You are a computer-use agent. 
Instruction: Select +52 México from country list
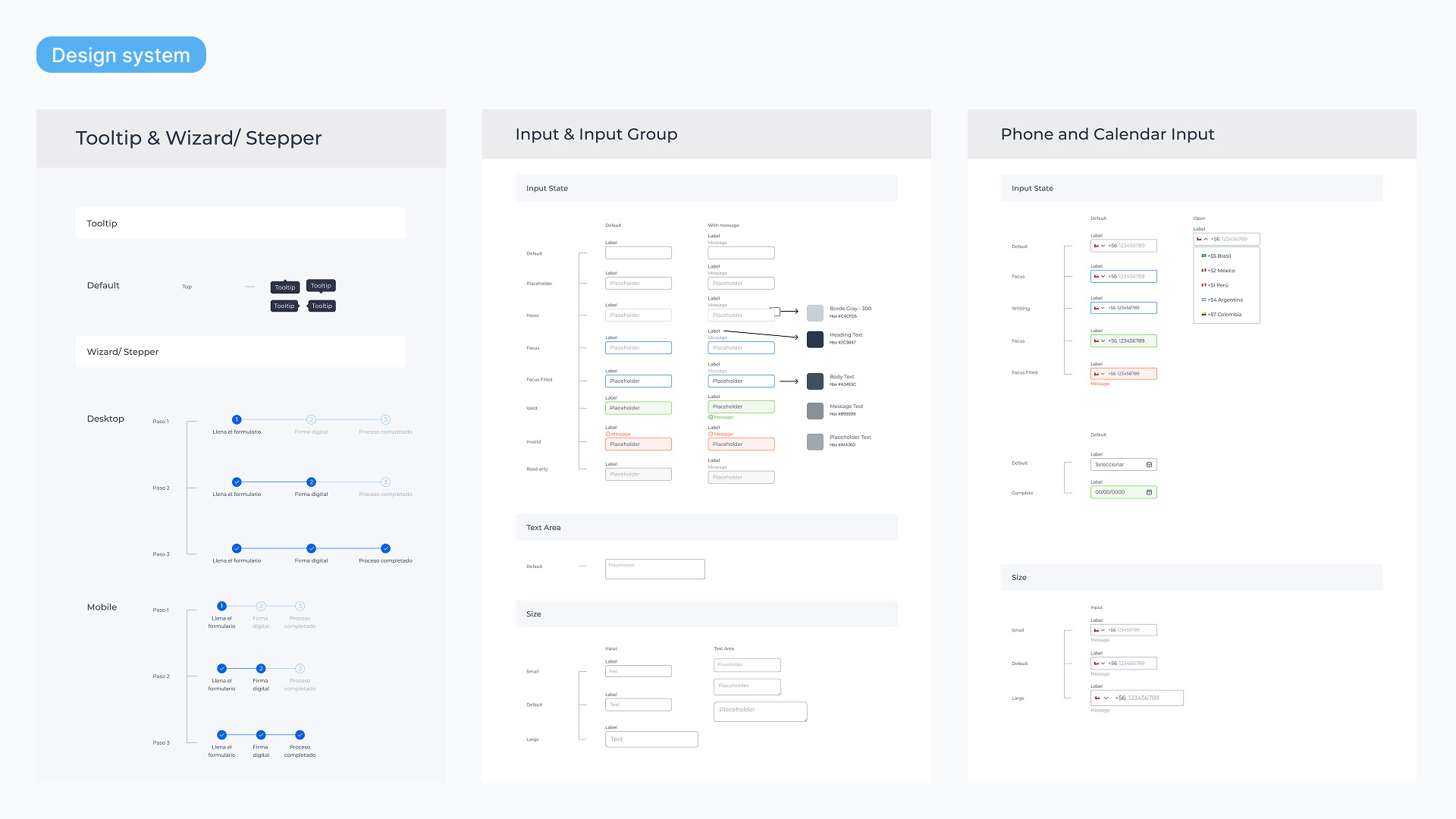pos(1221,271)
